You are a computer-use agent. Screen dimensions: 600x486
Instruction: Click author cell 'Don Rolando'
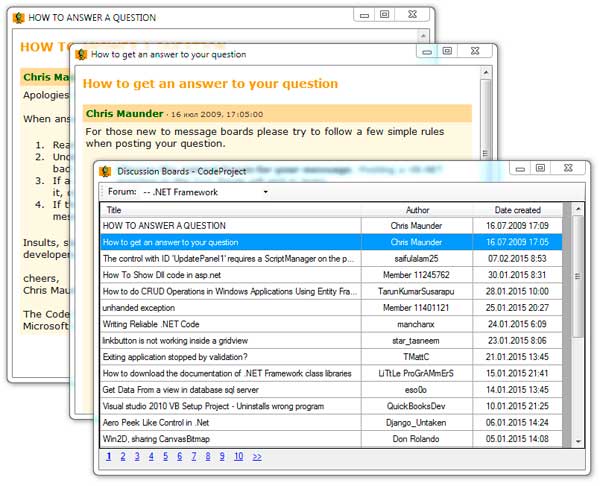[x=416, y=439]
